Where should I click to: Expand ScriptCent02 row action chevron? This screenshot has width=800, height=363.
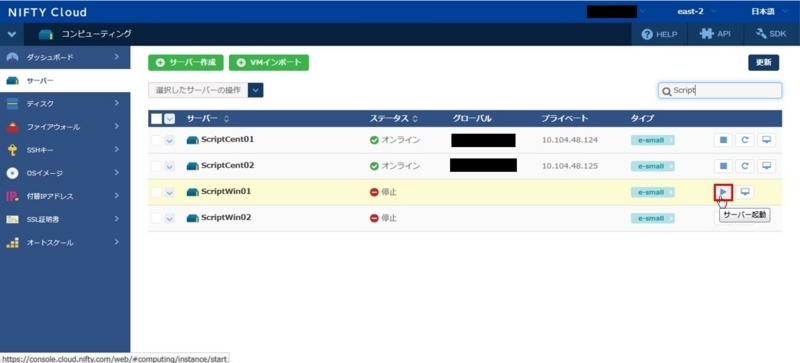coord(169,166)
